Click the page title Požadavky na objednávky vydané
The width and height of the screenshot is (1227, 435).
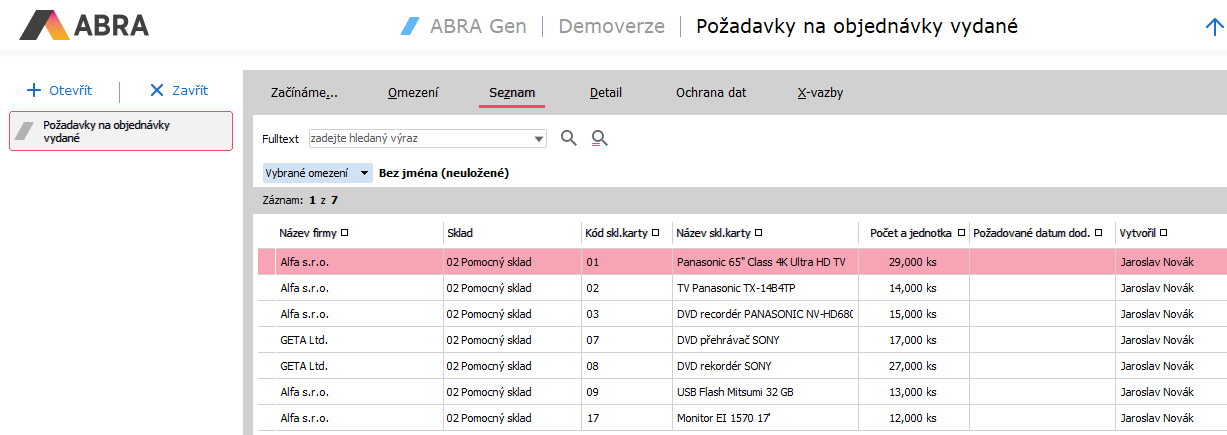(x=857, y=26)
